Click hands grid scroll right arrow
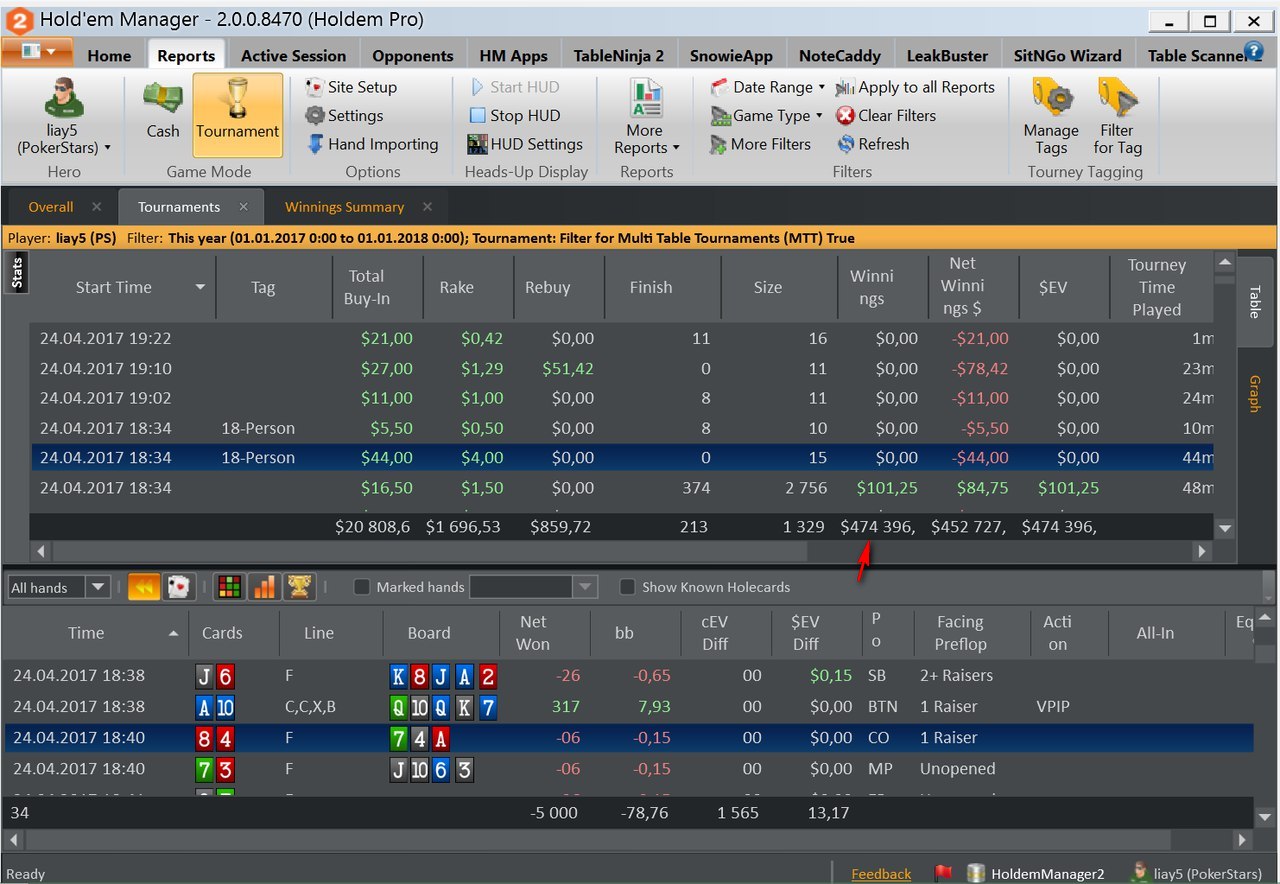 [x=1243, y=841]
